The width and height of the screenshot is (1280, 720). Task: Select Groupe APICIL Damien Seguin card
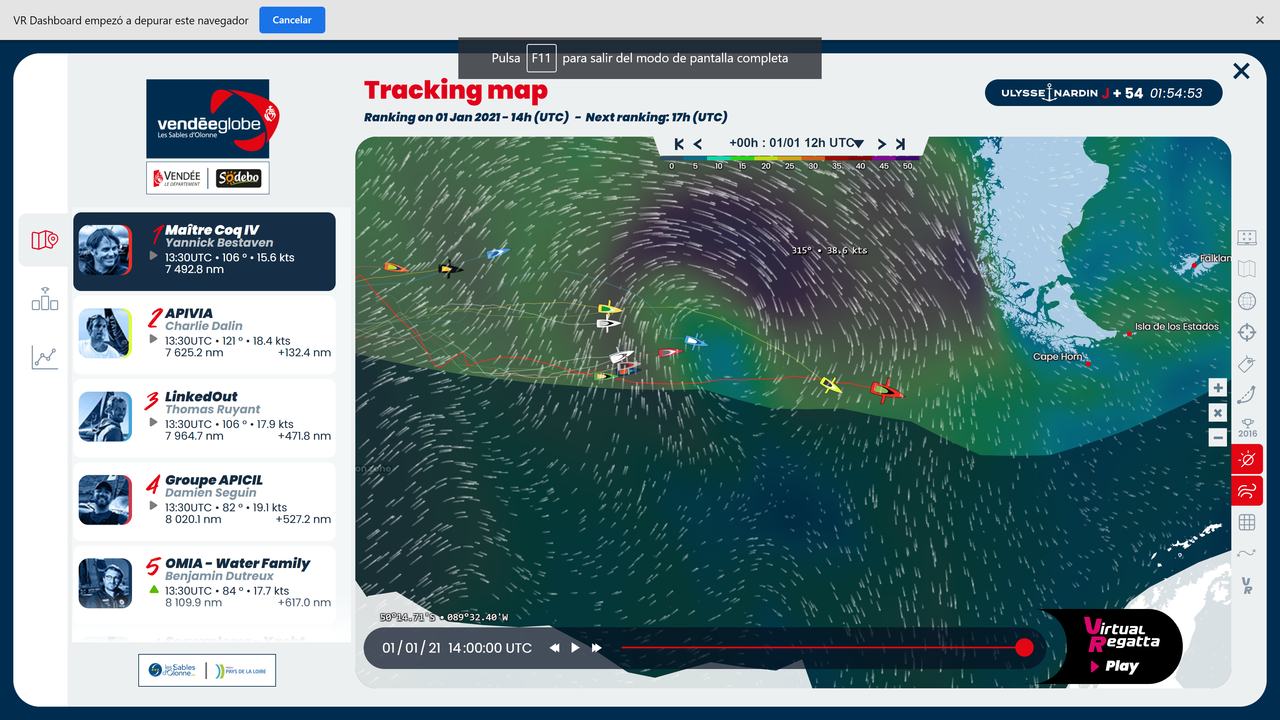204,502
